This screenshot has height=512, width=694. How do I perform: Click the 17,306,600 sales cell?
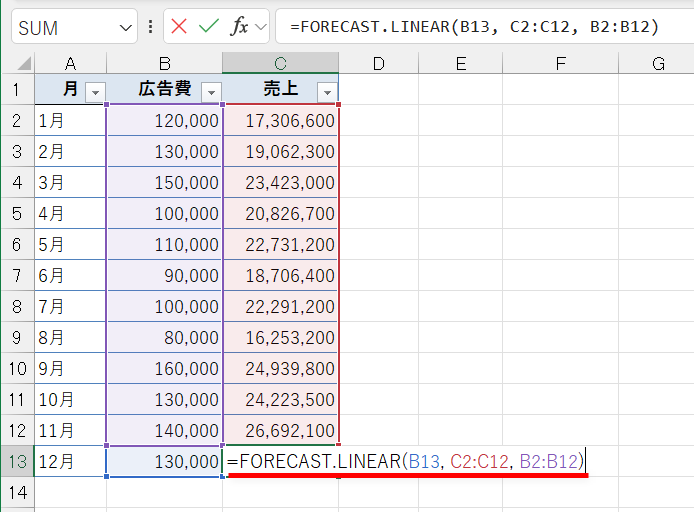[x=281, y=120]
